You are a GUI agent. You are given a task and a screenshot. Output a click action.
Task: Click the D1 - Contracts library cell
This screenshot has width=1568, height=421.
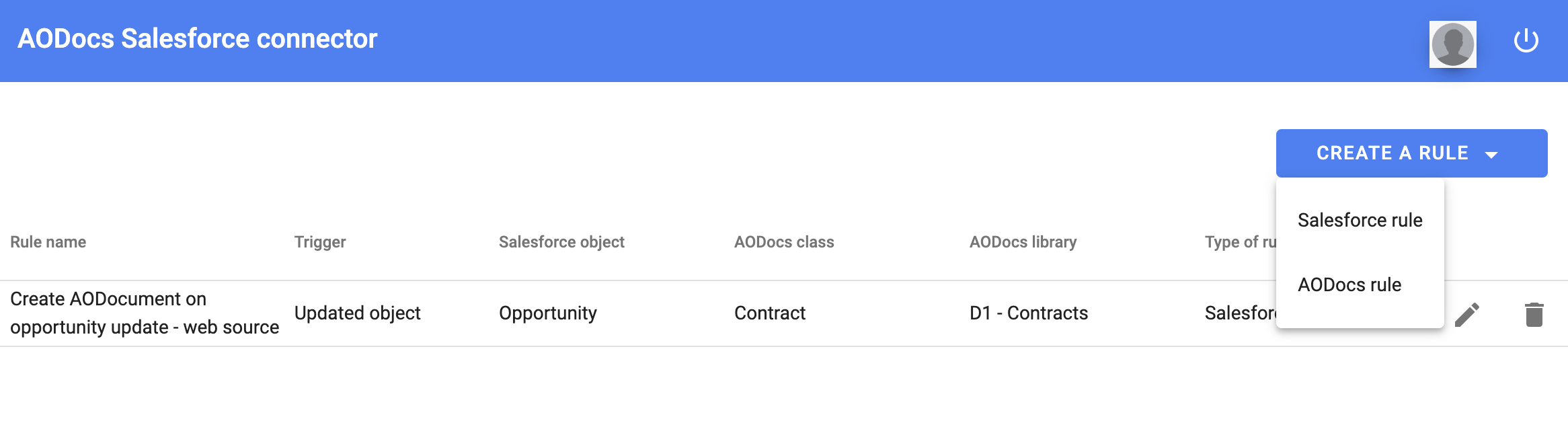[1028, 313]
